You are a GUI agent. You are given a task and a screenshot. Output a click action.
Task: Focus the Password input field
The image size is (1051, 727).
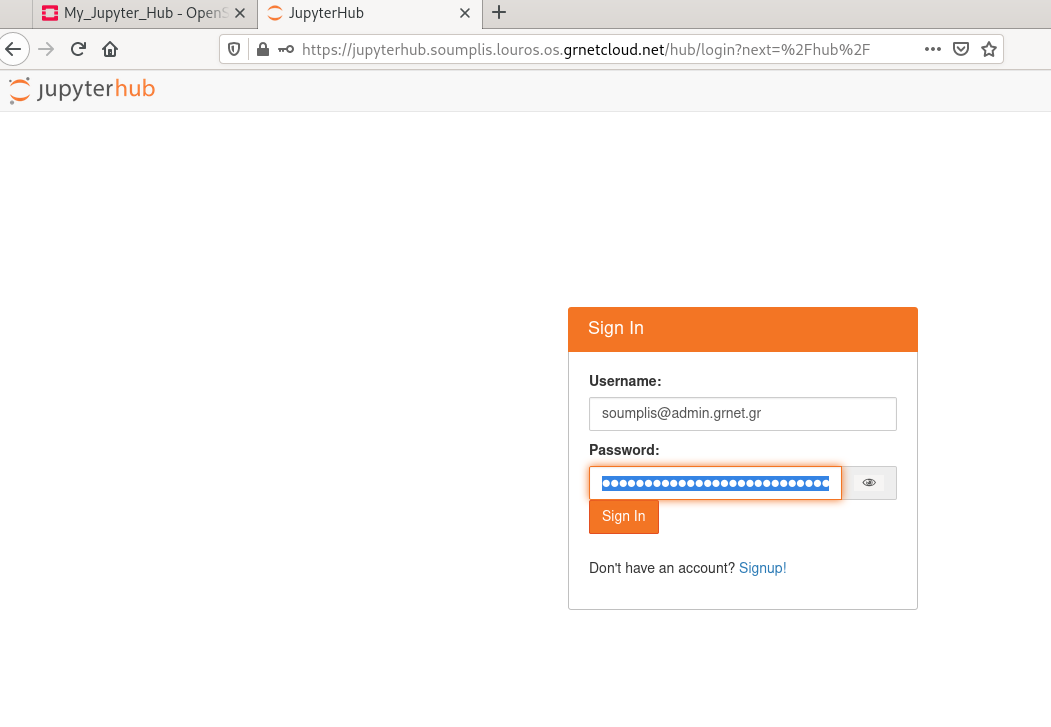715,483
